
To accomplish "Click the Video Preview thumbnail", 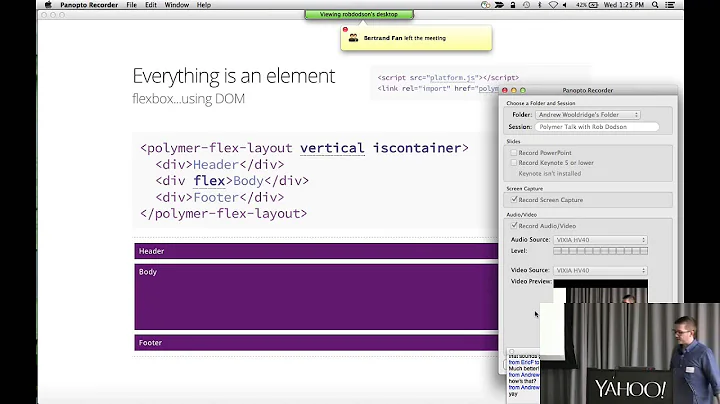I will pyautogui.click(x=601, y=291).
